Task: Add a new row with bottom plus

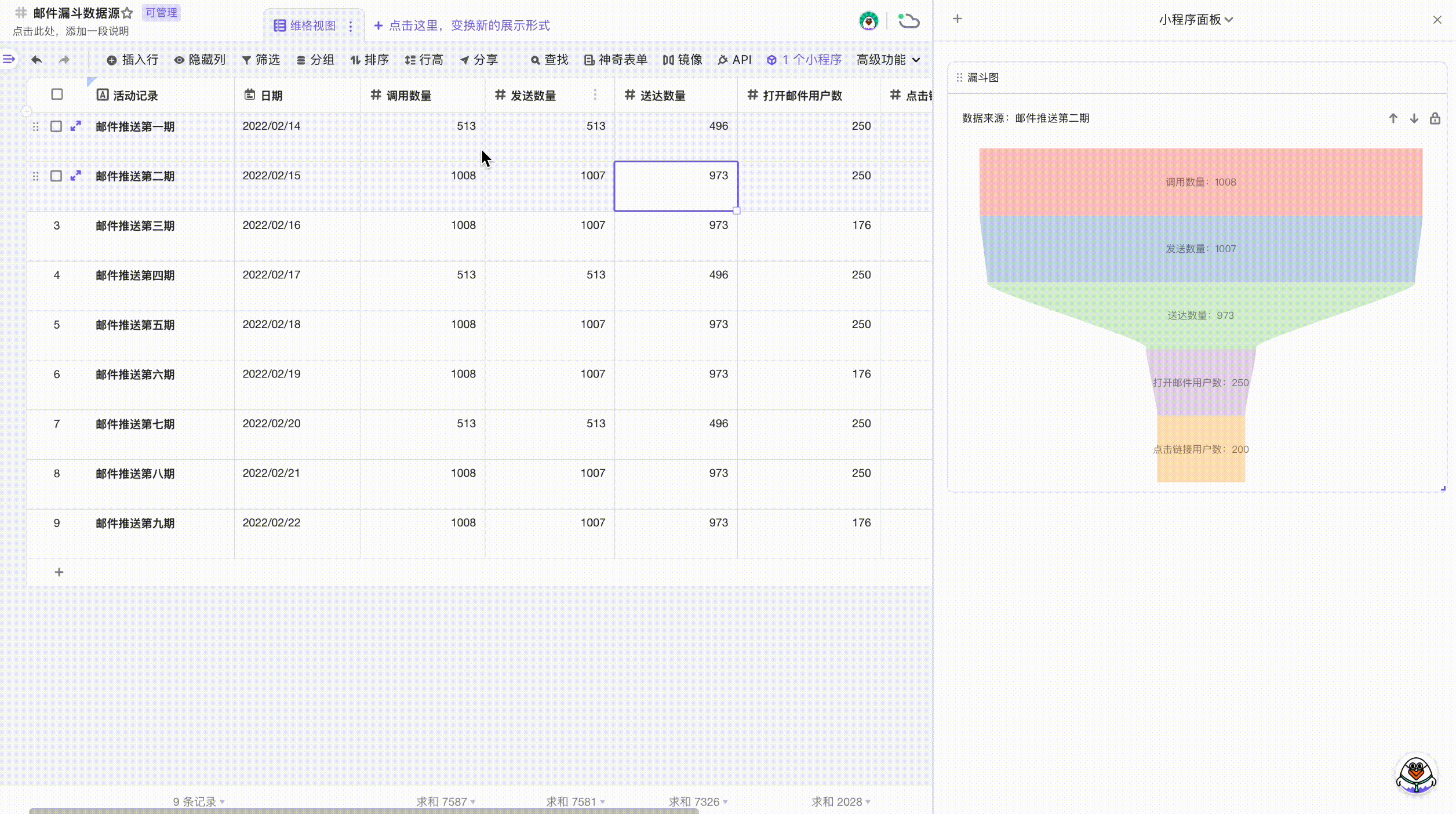Action: click(x=59, y=572)
